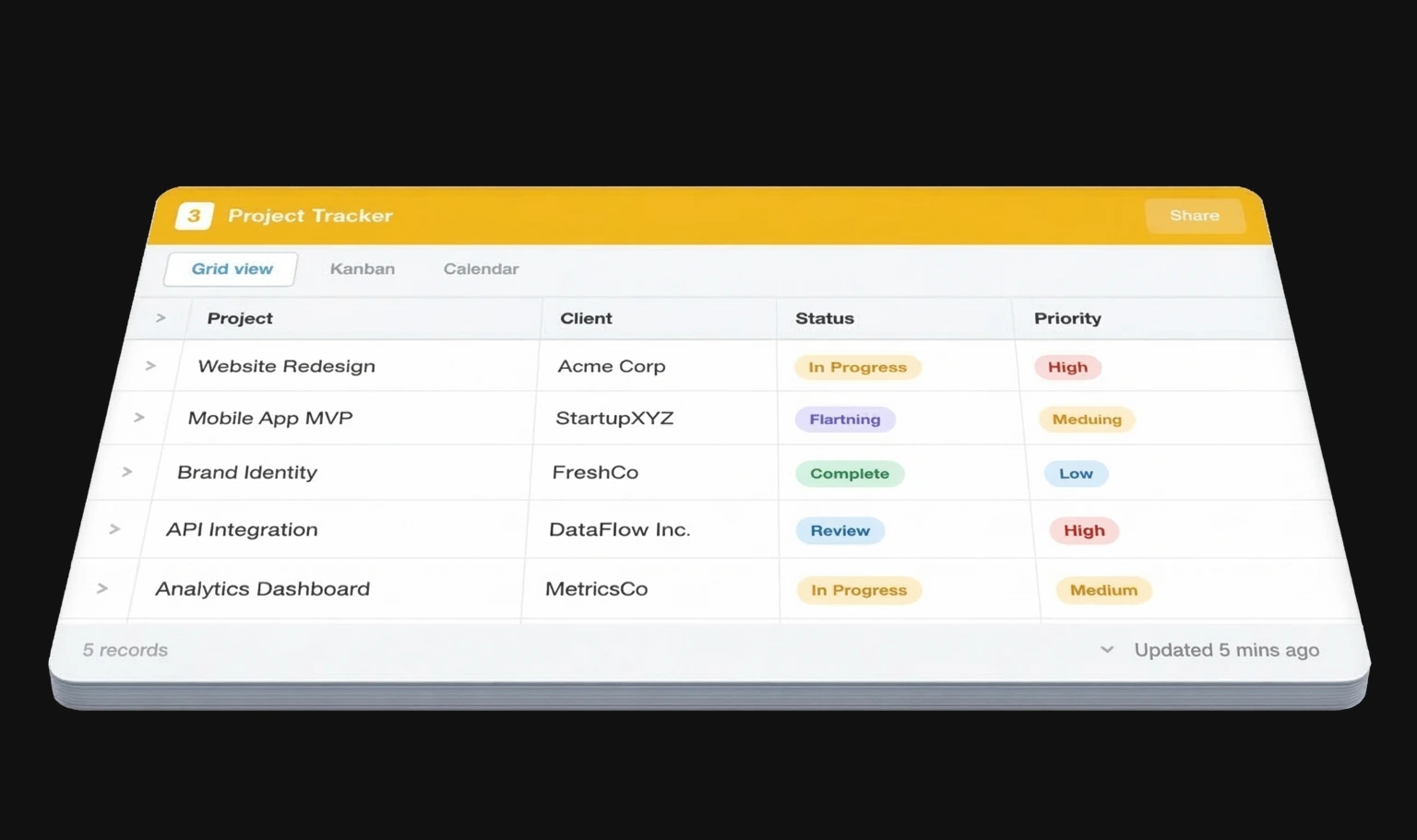Viewport: 1417px width, 840px height.
Task: Expand the Mobile App MVP row
Action: (139, 418)
